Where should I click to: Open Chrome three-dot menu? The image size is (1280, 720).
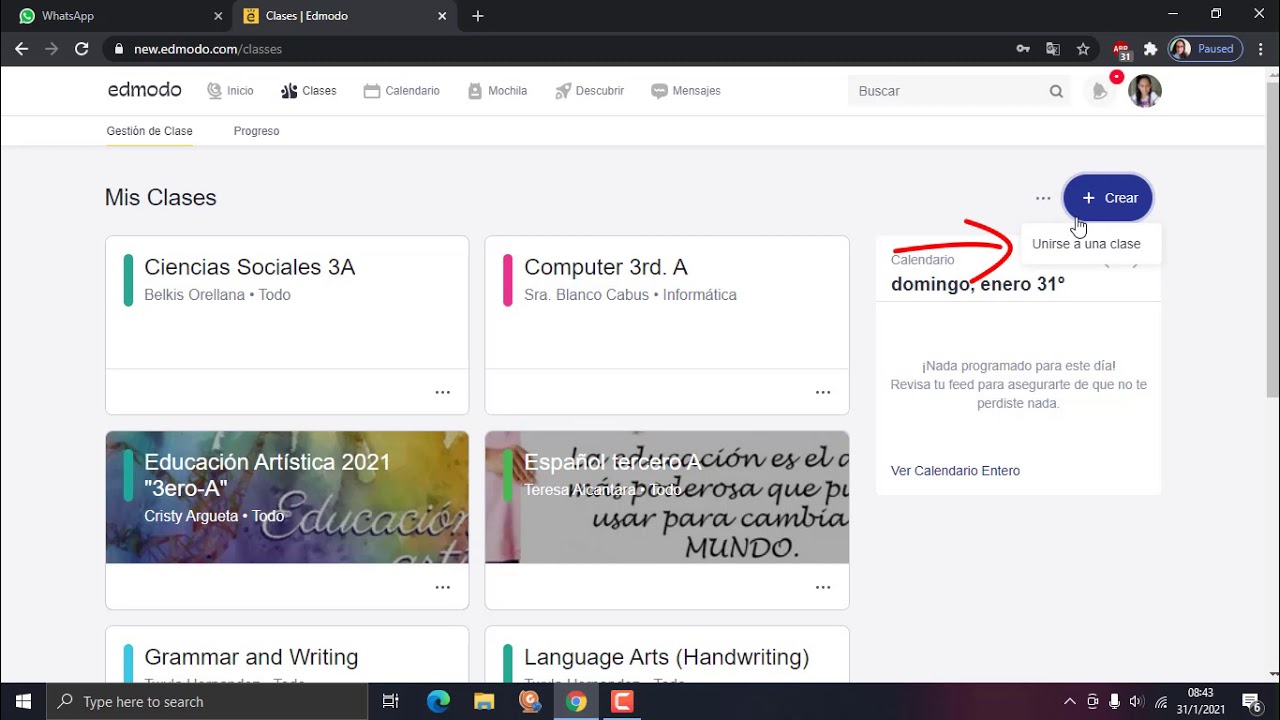coord(1260,49)
